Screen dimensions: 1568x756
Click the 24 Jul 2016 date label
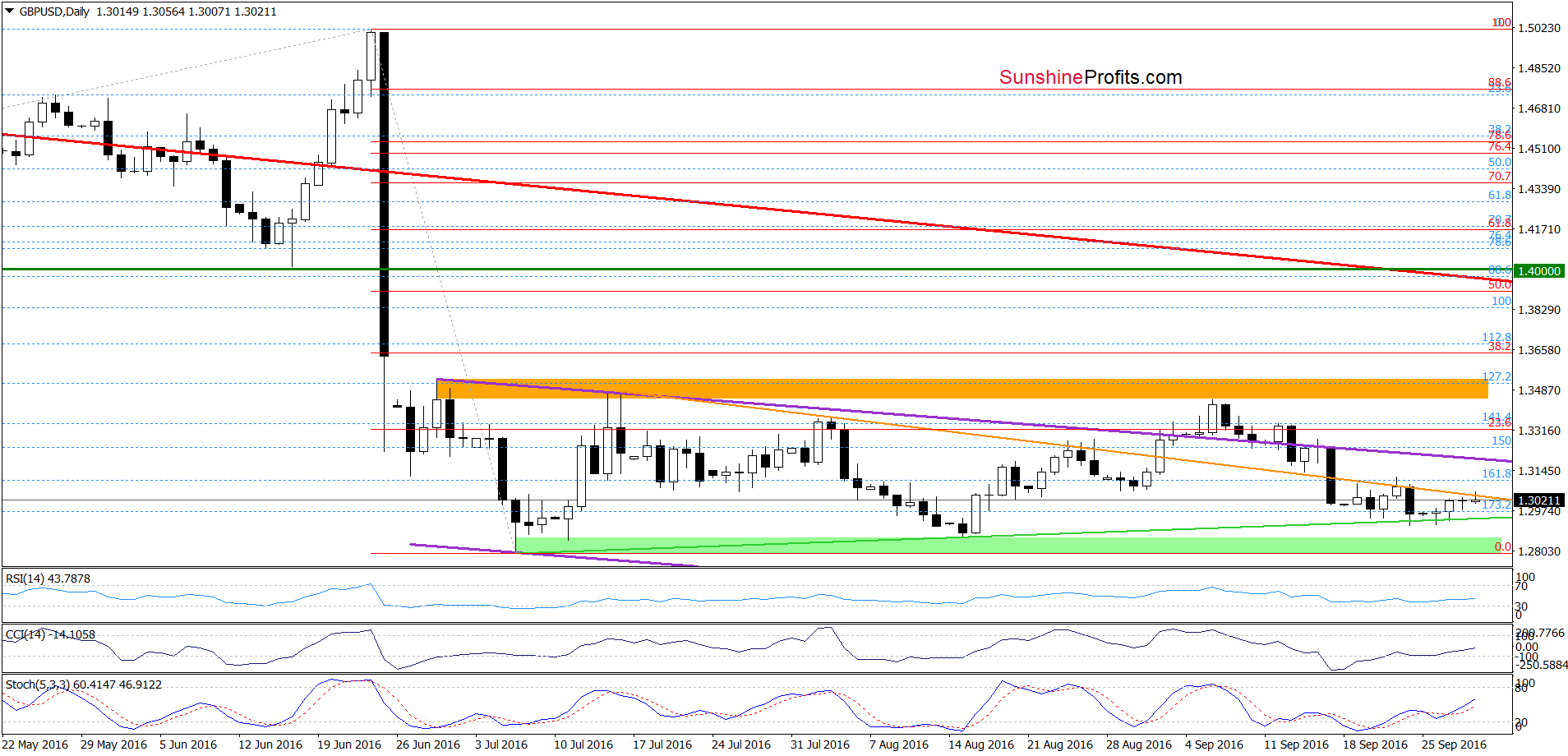click(x=741, y=744)
